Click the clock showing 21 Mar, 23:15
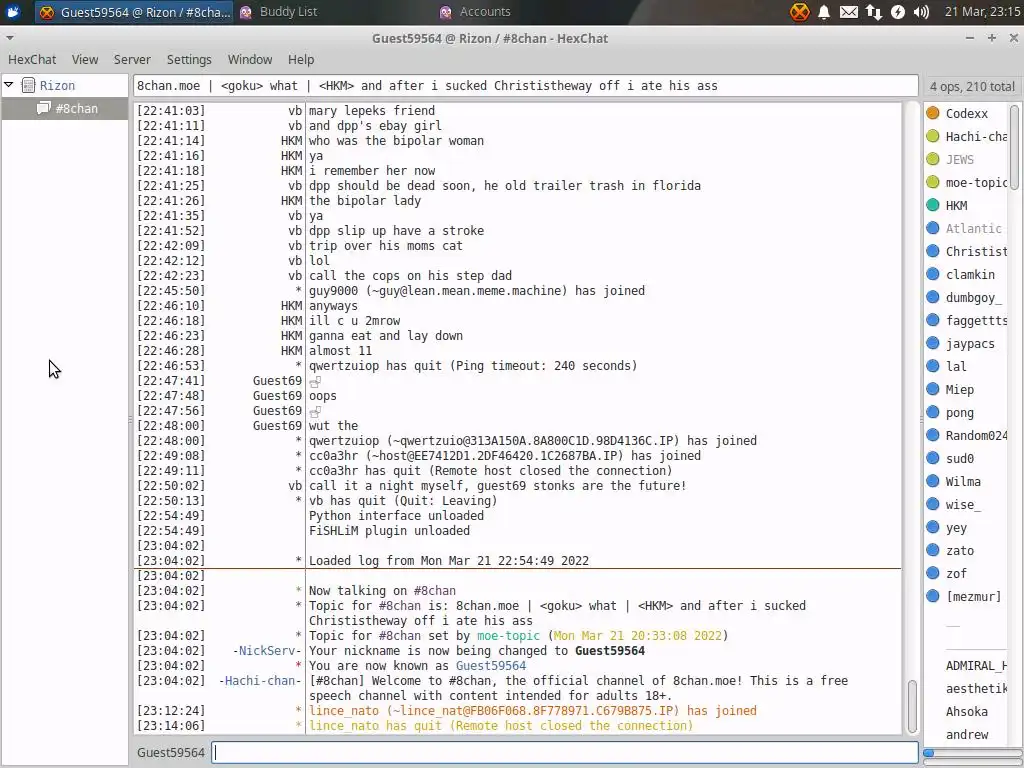 [x=982, y=12]
